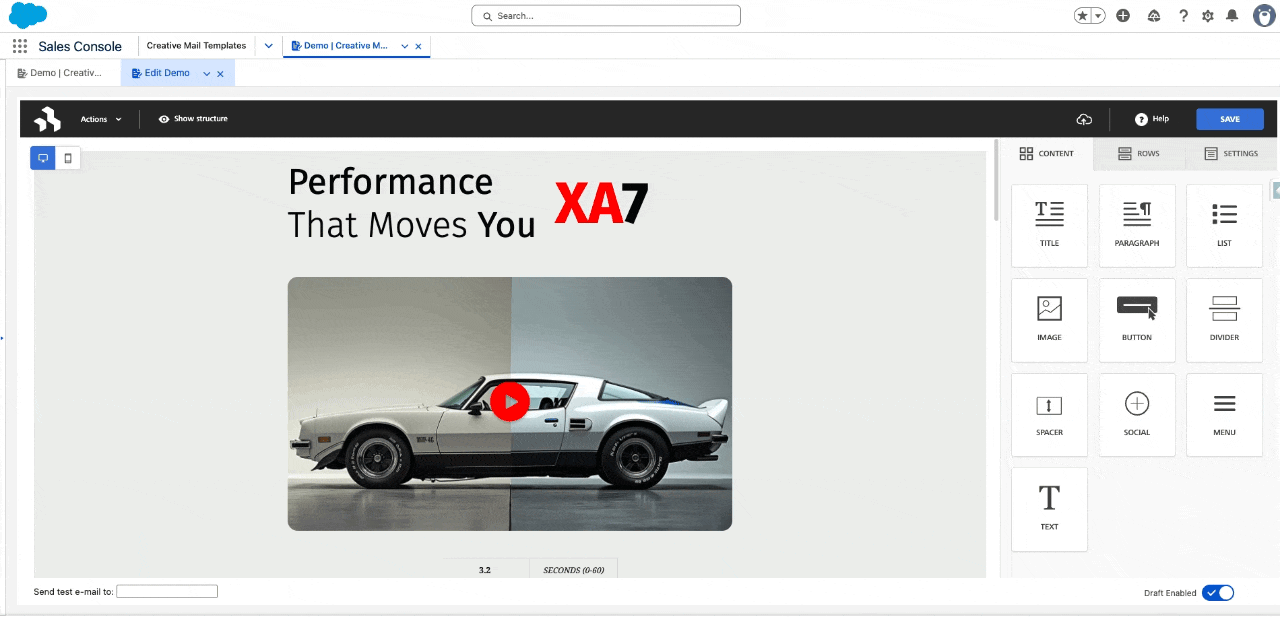Select the Spacer content block
The height and width of the screenshot is (617, 1280).
coord(1049,414)
